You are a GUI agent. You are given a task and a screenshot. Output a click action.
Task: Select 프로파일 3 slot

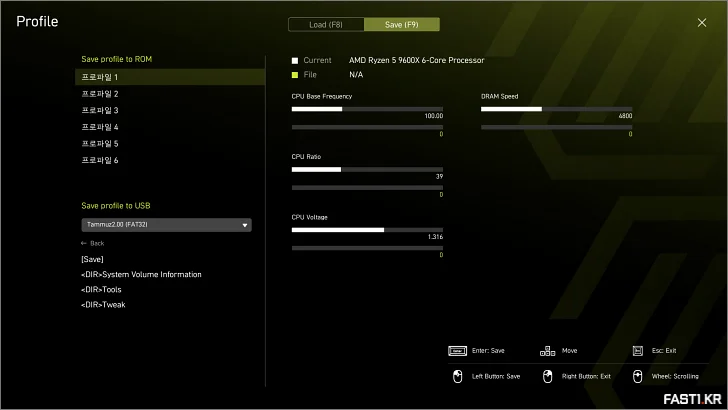pos(170,111)
